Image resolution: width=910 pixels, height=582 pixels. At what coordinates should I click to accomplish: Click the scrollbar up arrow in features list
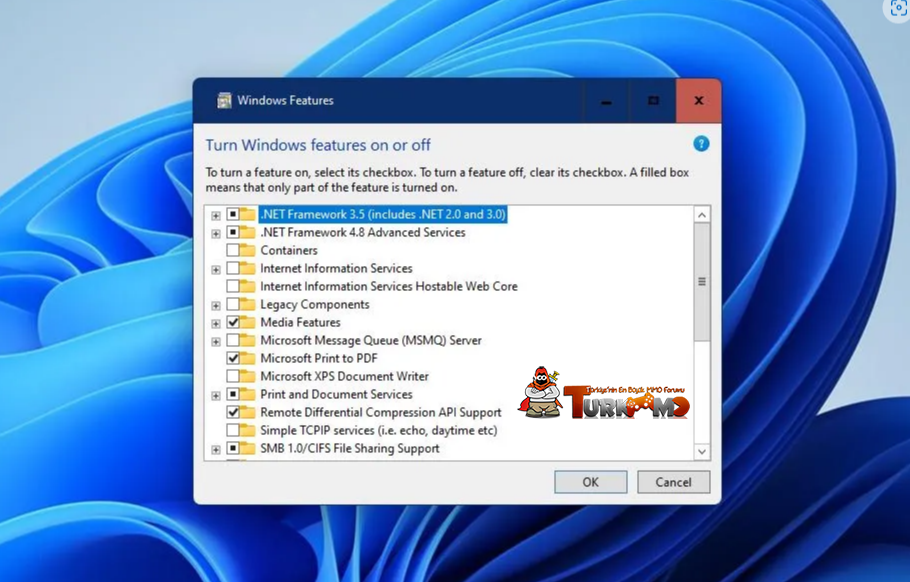pyautogui.click(x=702, y=215)
